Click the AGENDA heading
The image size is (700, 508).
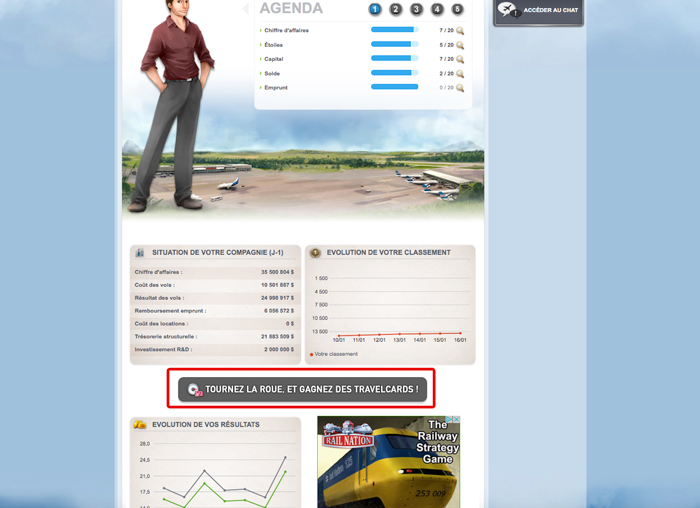[291, 8]
